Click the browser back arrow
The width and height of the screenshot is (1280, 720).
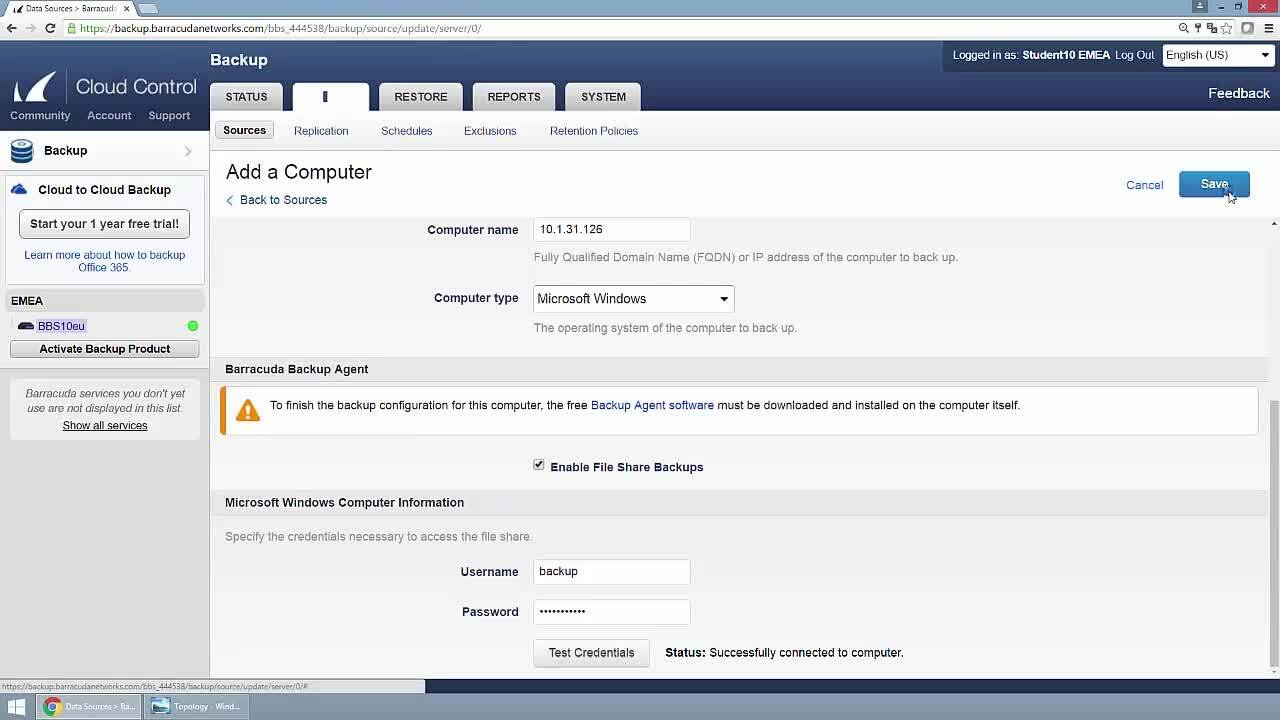point(11,28)
